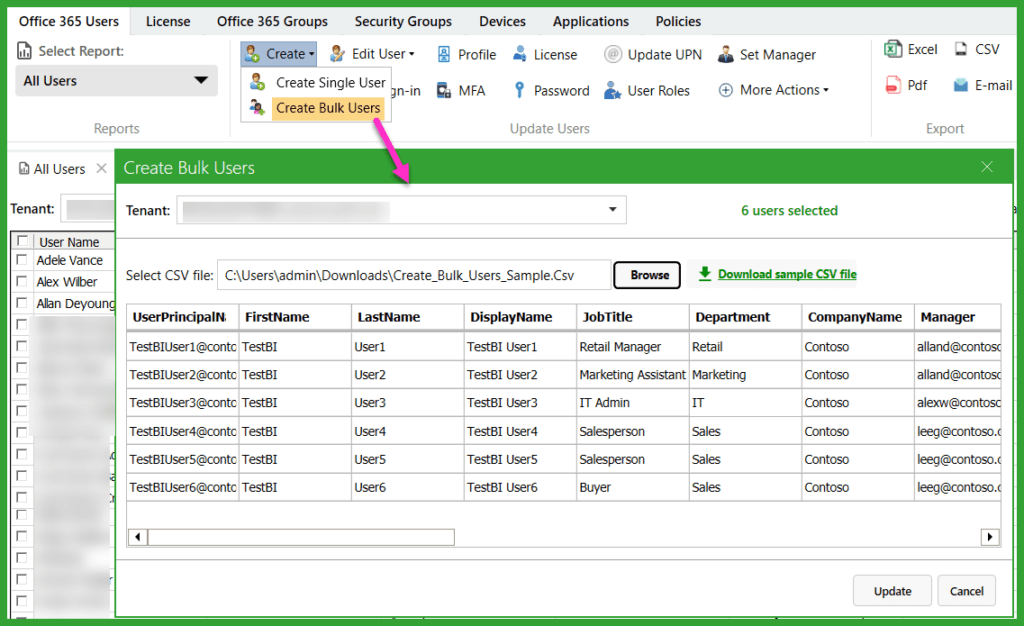Export using the Pdf icon
The image size is (1024, 626).
tap(893, 85)
